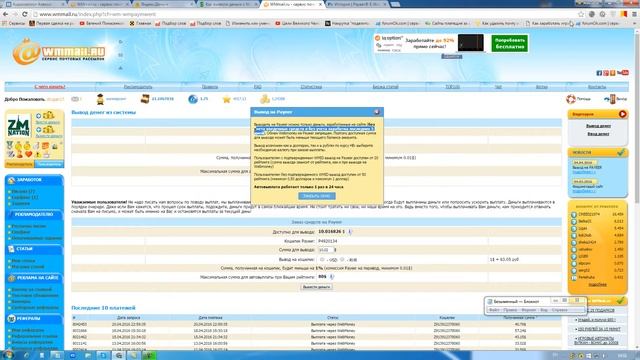Click the СТАТЬИ sidebar header
This screenshot has height=360, width=640.
pos(34,249)
